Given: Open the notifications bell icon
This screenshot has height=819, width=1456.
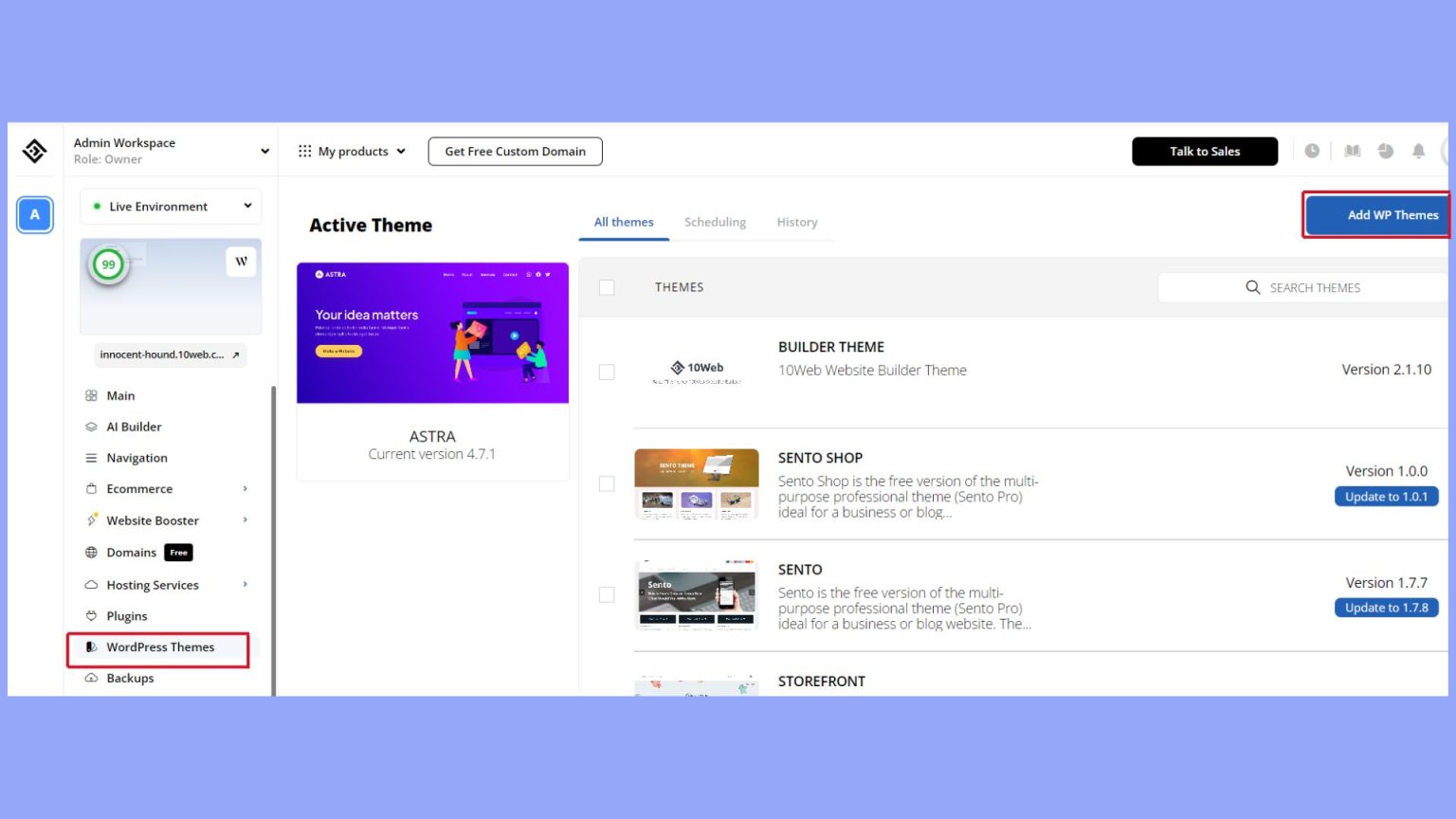Looking at the screenshot, I should 1419,151.
